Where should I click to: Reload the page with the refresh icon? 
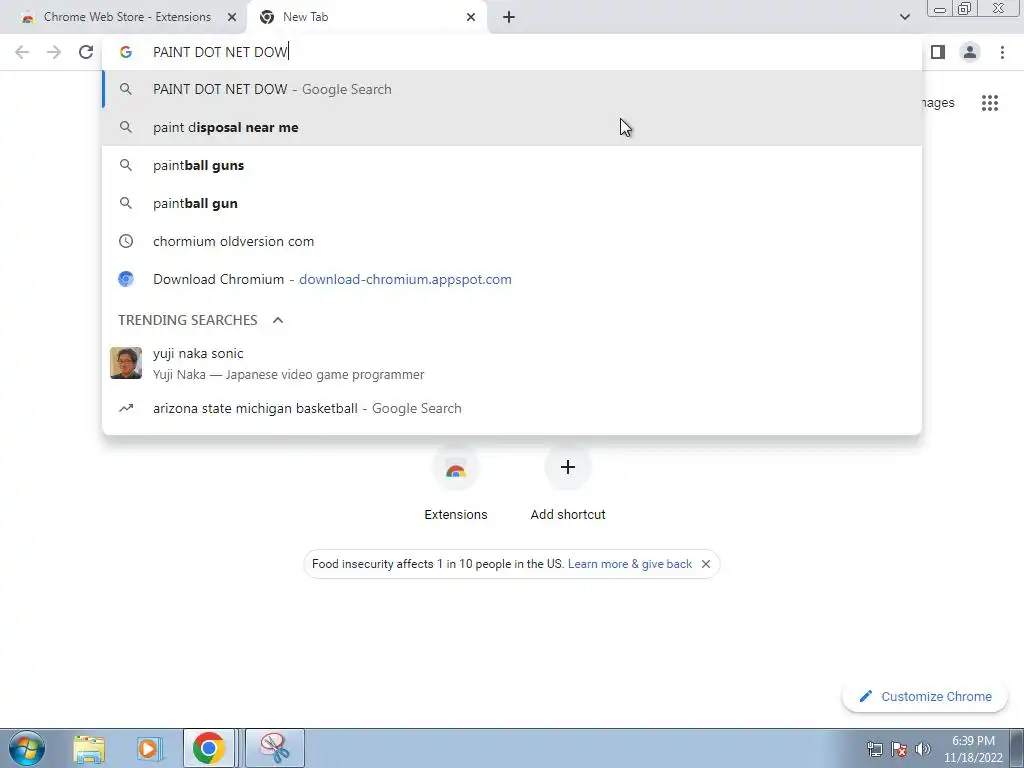(x=86, y=52)
